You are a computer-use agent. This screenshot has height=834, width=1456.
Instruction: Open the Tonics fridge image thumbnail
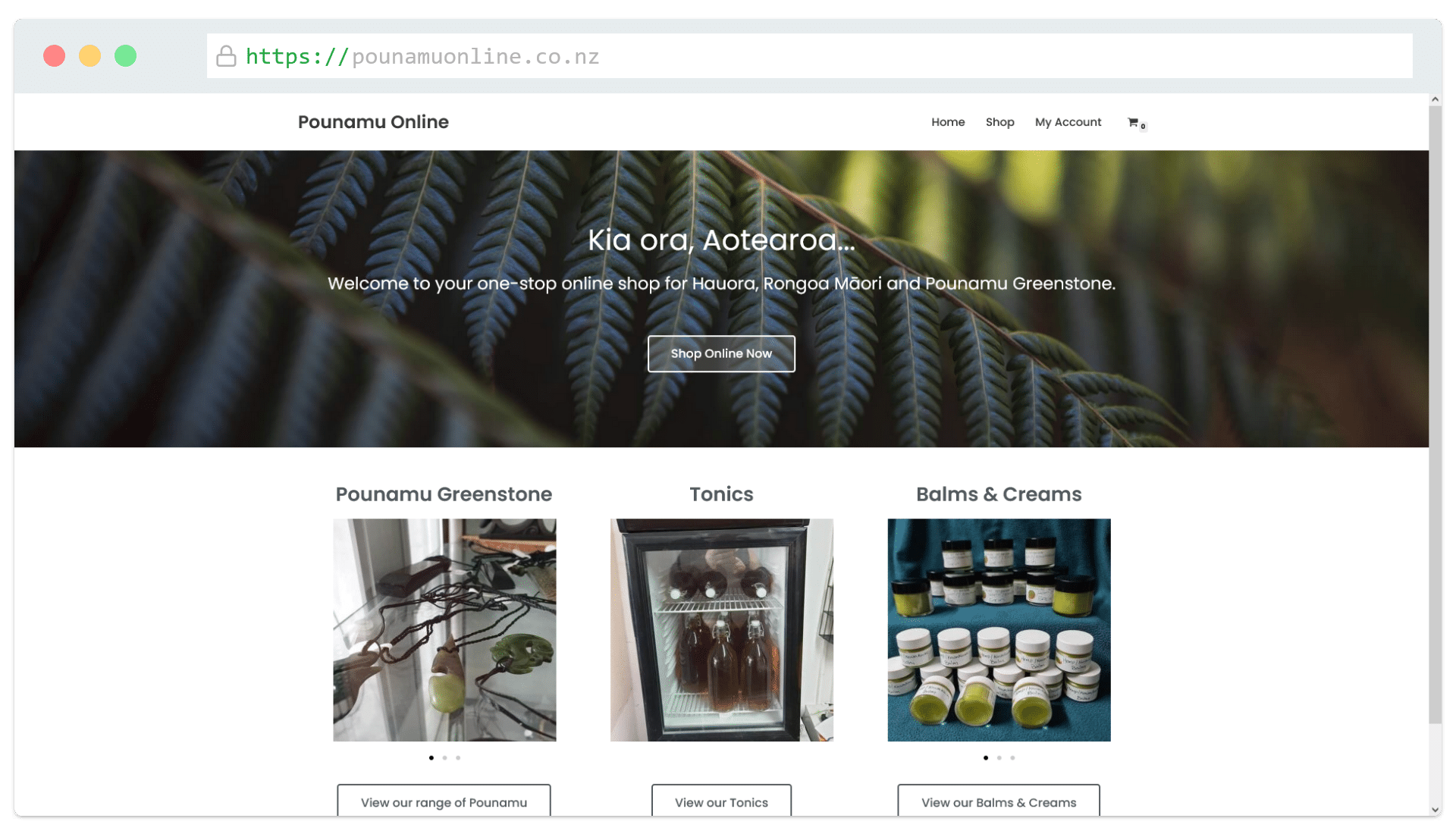pyautogui.click(x=721, y=630)
